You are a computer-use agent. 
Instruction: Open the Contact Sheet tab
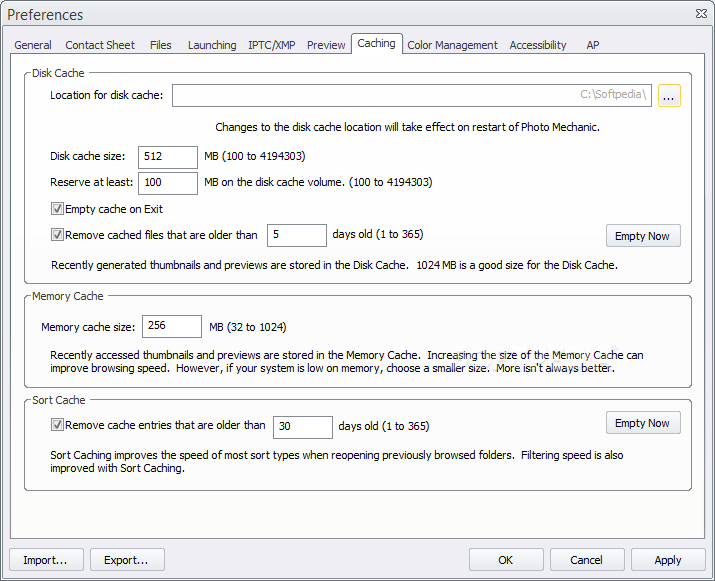pyautogui.click(x=100, y=45)
